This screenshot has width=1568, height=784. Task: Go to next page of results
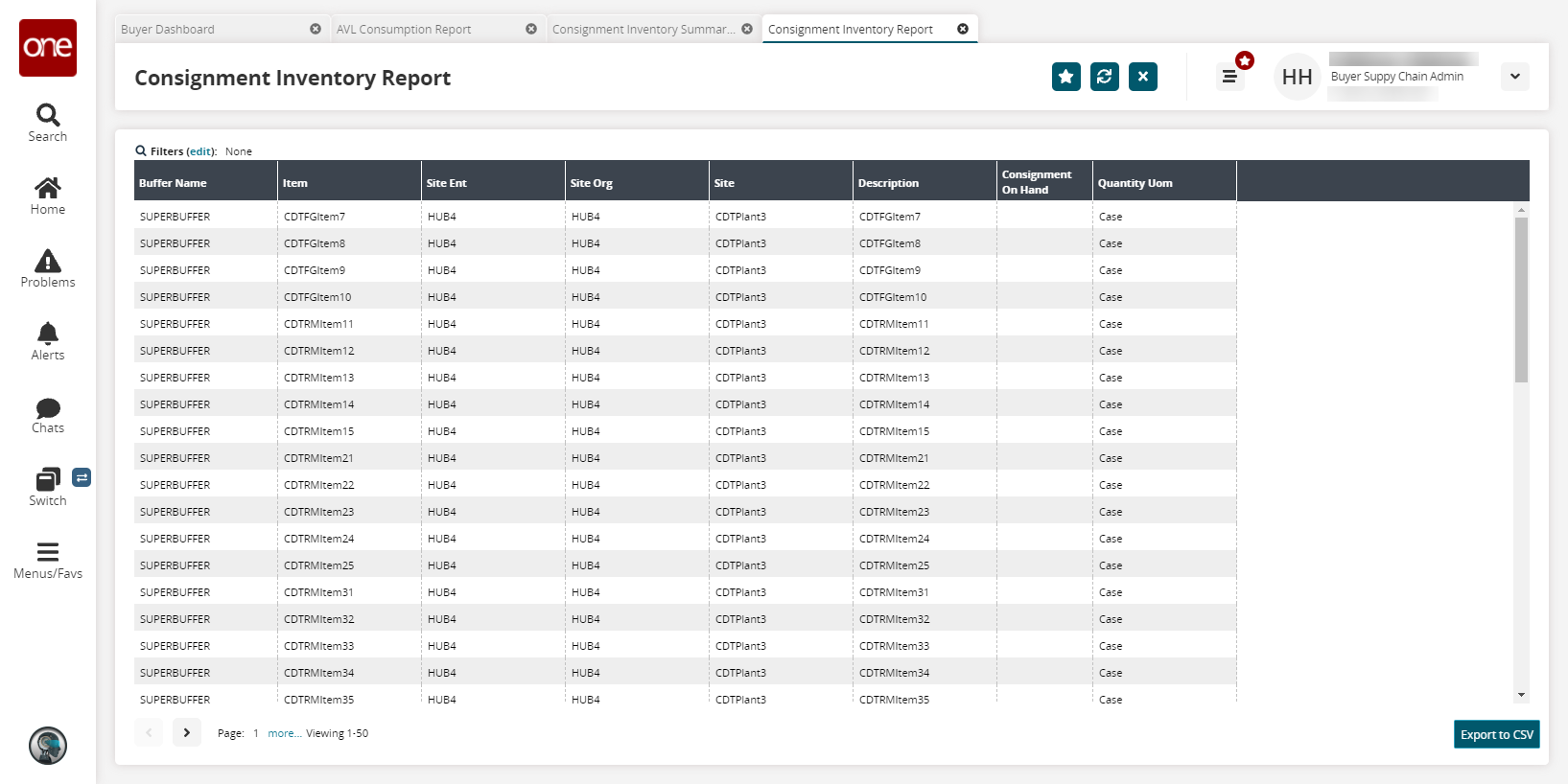pyautogui.click(x=187, y=732)
